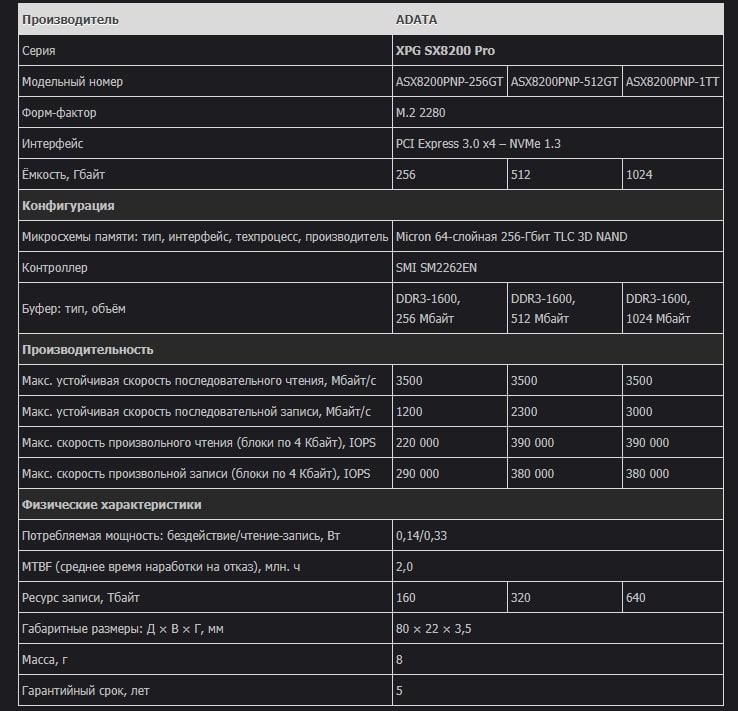Click the 'Форм-фактор' row label
This screenshot has width=738, height=711.
coord(59,113)
